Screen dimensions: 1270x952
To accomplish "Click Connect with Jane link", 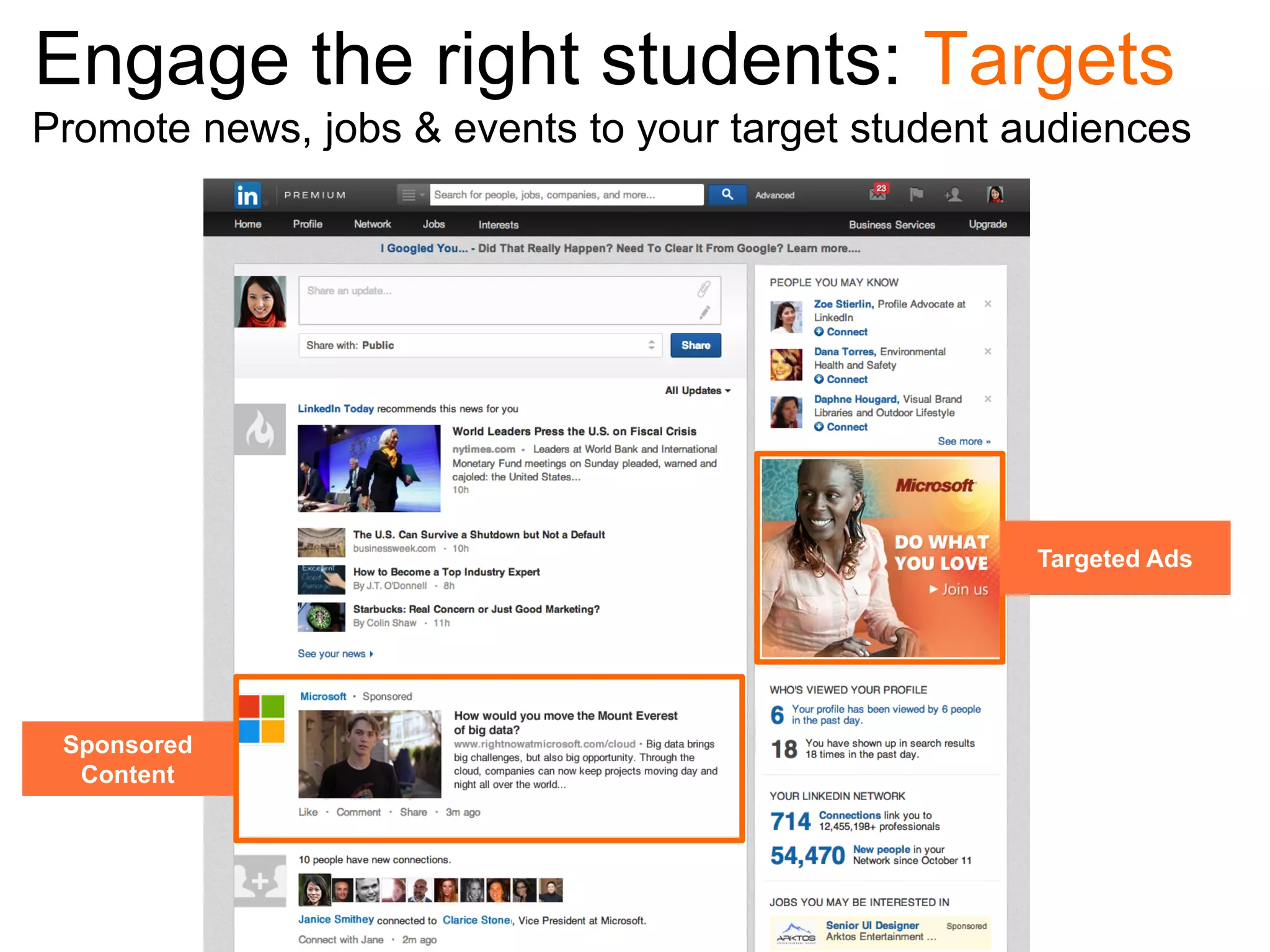I will click(341, 940).
